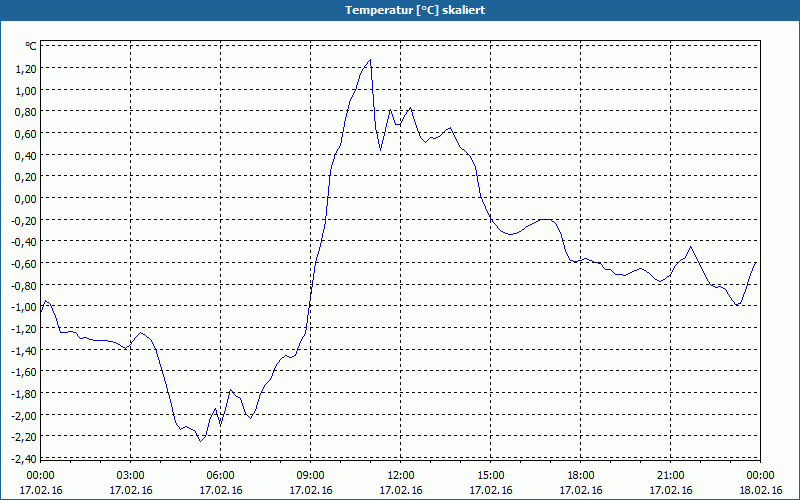Click the 0,00 zero-line label
This screenshot has width=800, height=500.
point(26,198)
